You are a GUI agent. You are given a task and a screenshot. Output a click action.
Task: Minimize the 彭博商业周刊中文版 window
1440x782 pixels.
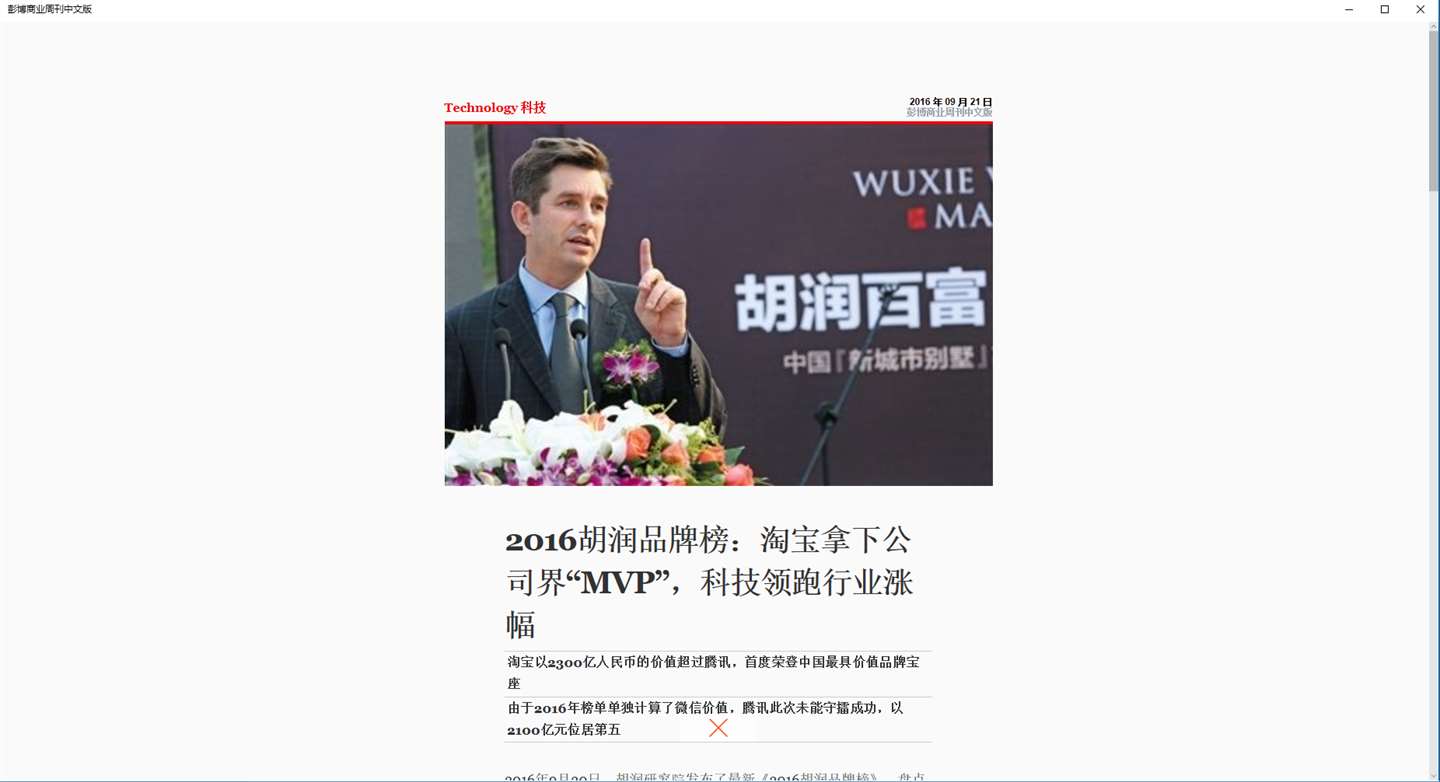click(x=1349, y=9)
